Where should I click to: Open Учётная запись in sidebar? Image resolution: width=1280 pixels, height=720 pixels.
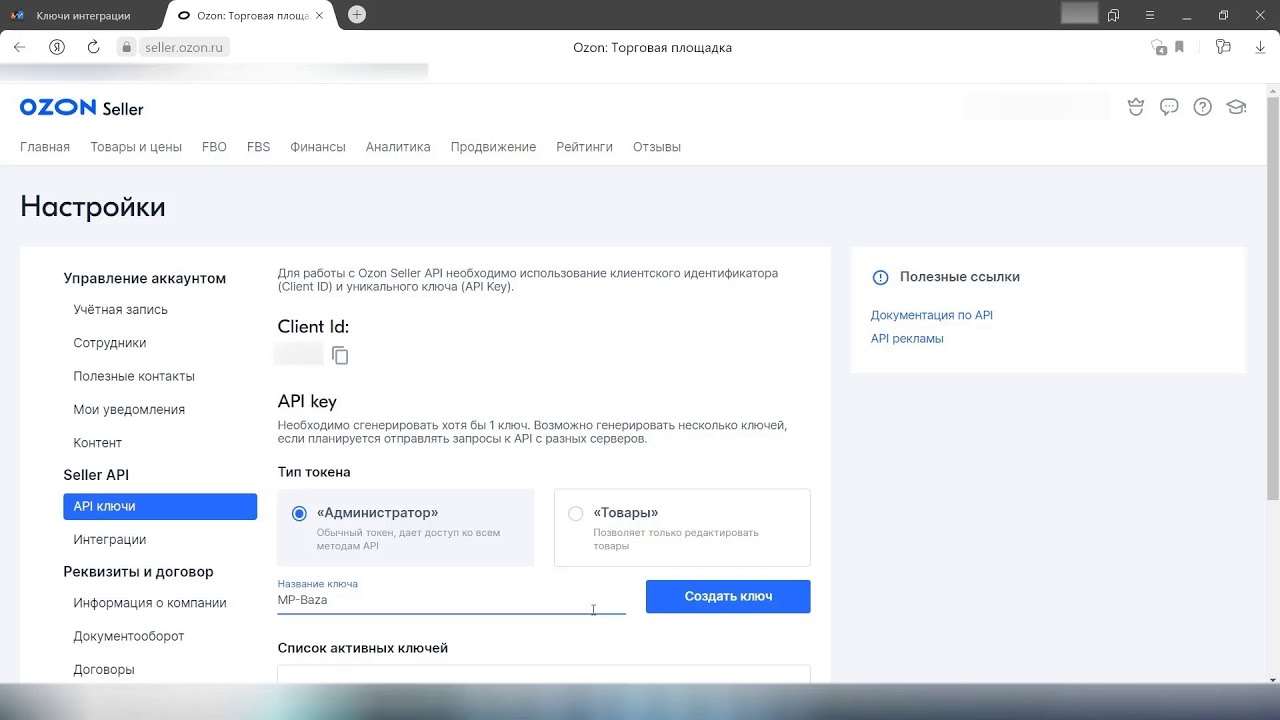[120, 309]
